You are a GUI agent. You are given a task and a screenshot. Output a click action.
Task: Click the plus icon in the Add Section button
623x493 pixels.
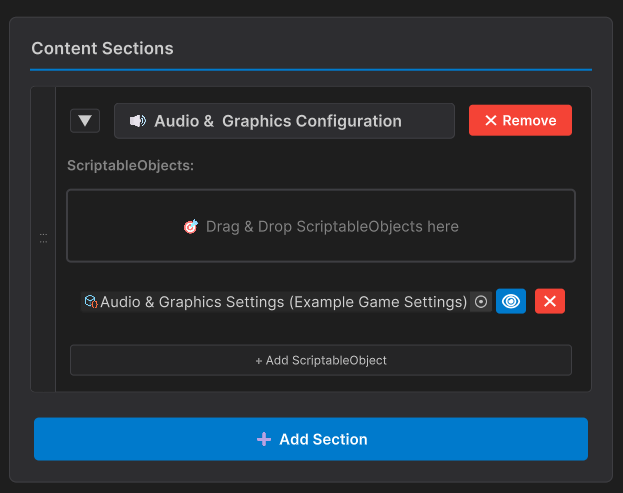coord(264,439)
